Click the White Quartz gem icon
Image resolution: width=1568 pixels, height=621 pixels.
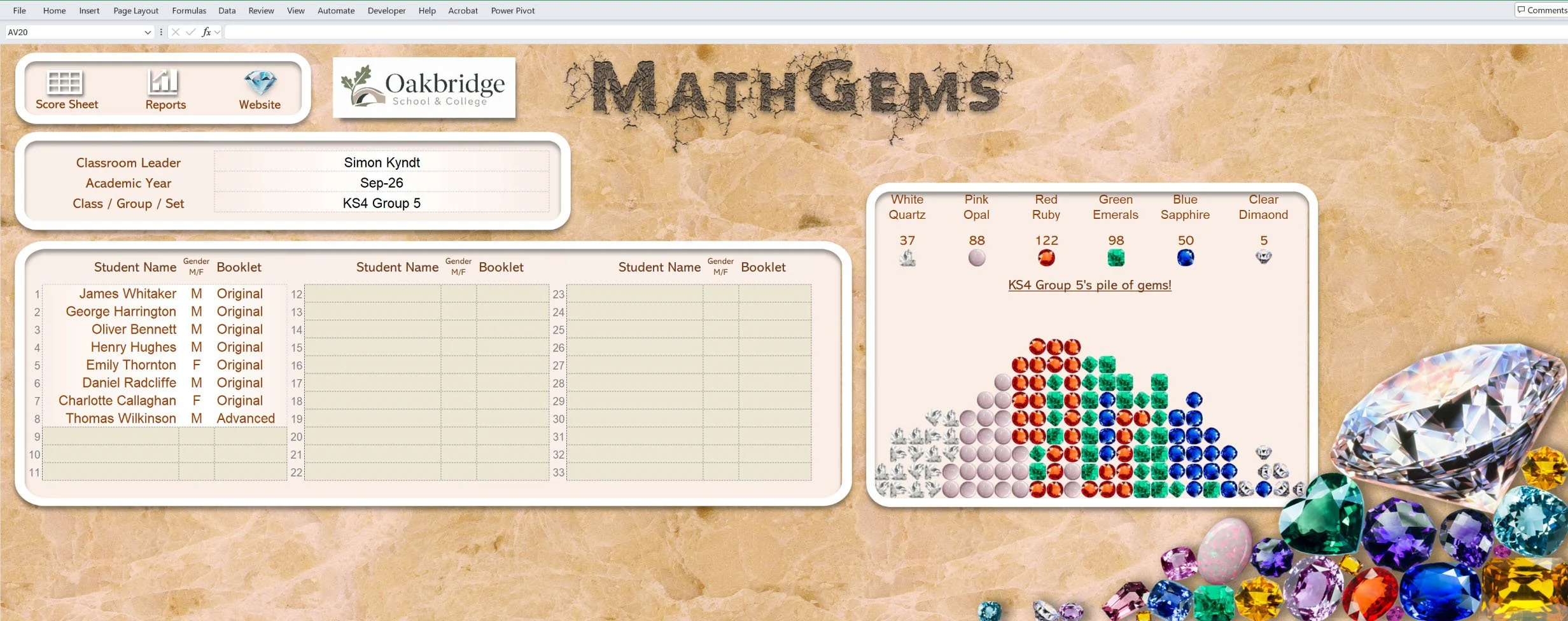(907, 258)
